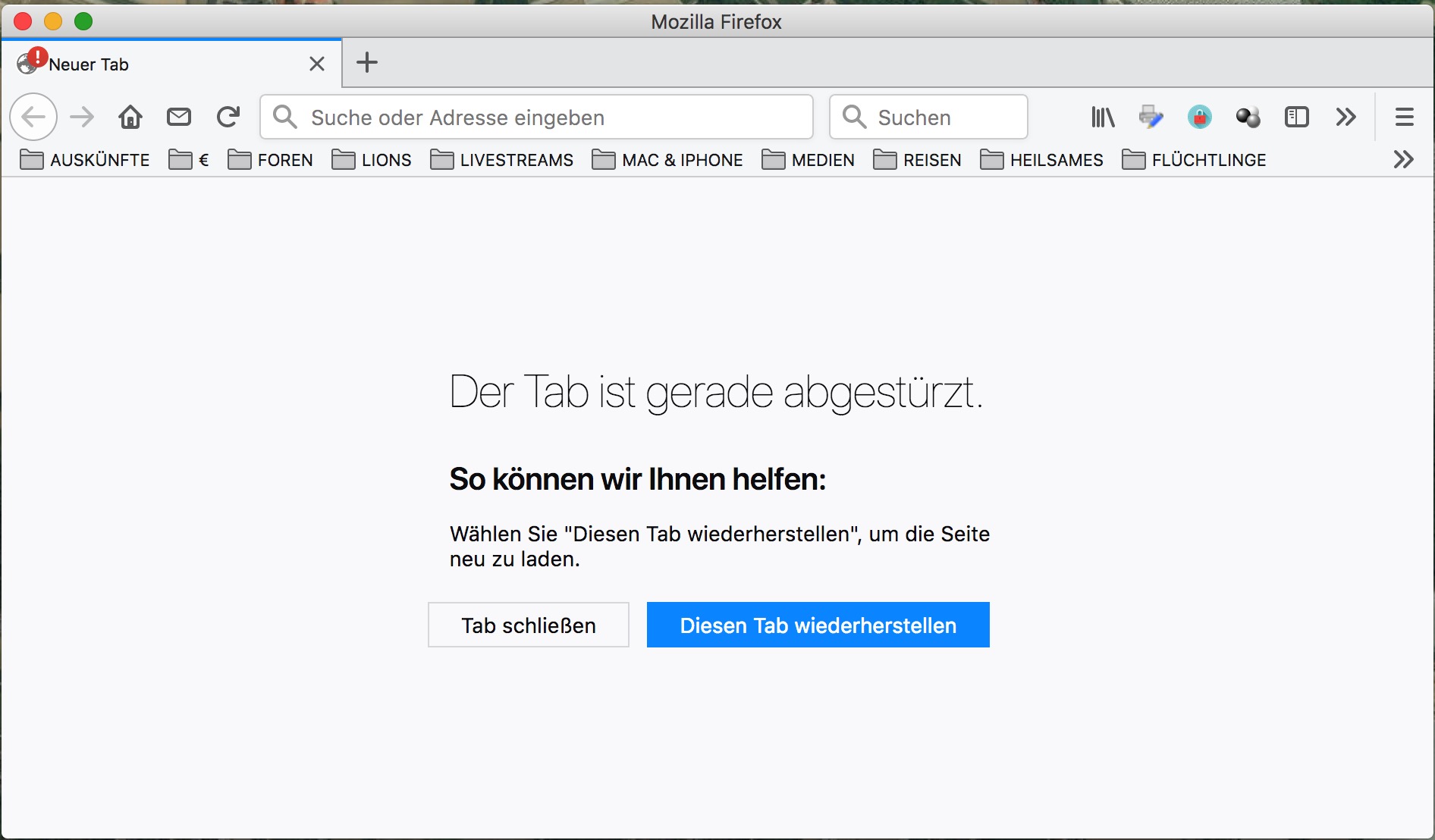Image resolution: width=1435 pixels, height=840 pixels.
Task: Click the yellow minimize window button
Action: point(53,21)
